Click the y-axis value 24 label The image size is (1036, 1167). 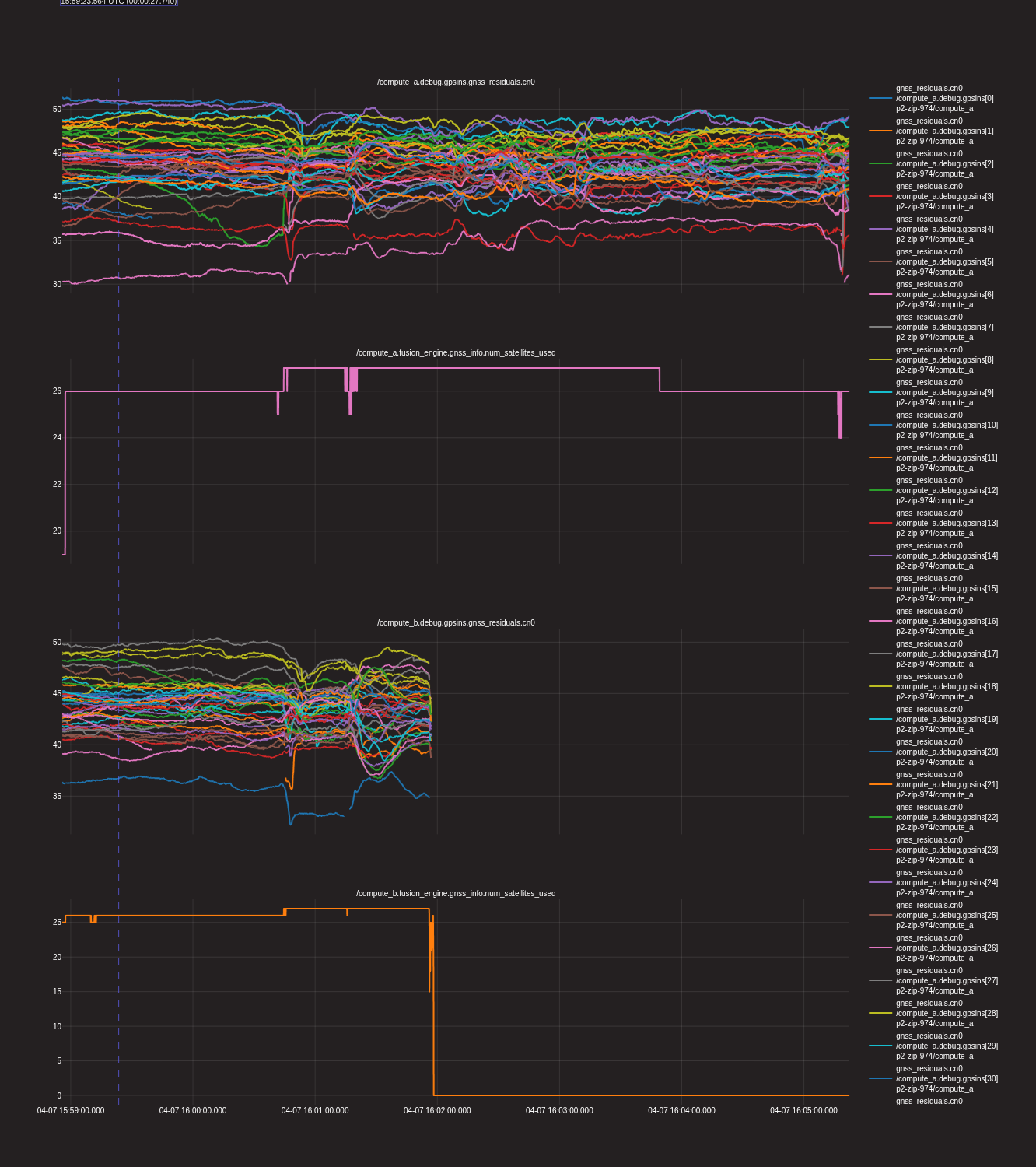point(57,438)
